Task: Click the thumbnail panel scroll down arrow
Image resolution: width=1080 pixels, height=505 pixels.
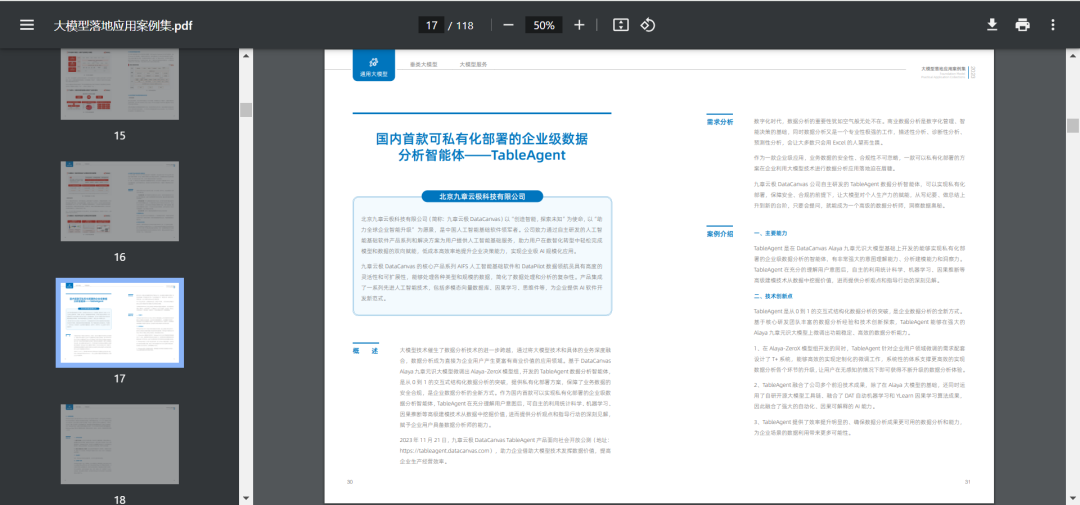Action: coord(246,498)
